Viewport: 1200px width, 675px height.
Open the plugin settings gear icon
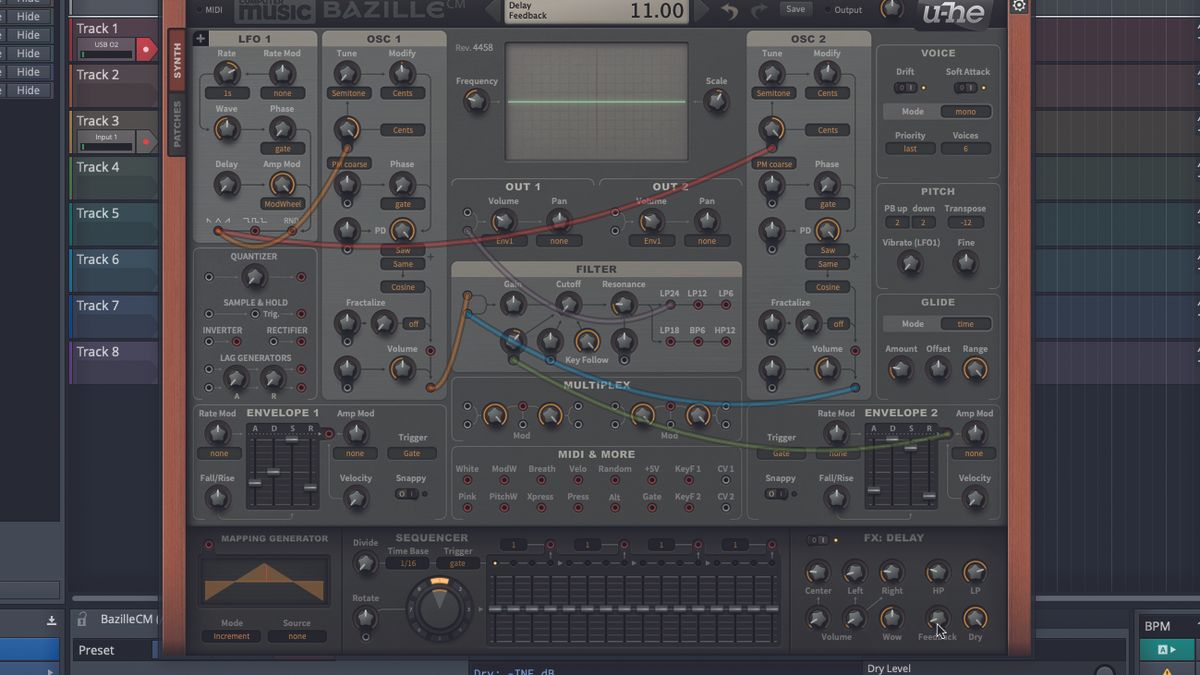1018,7
